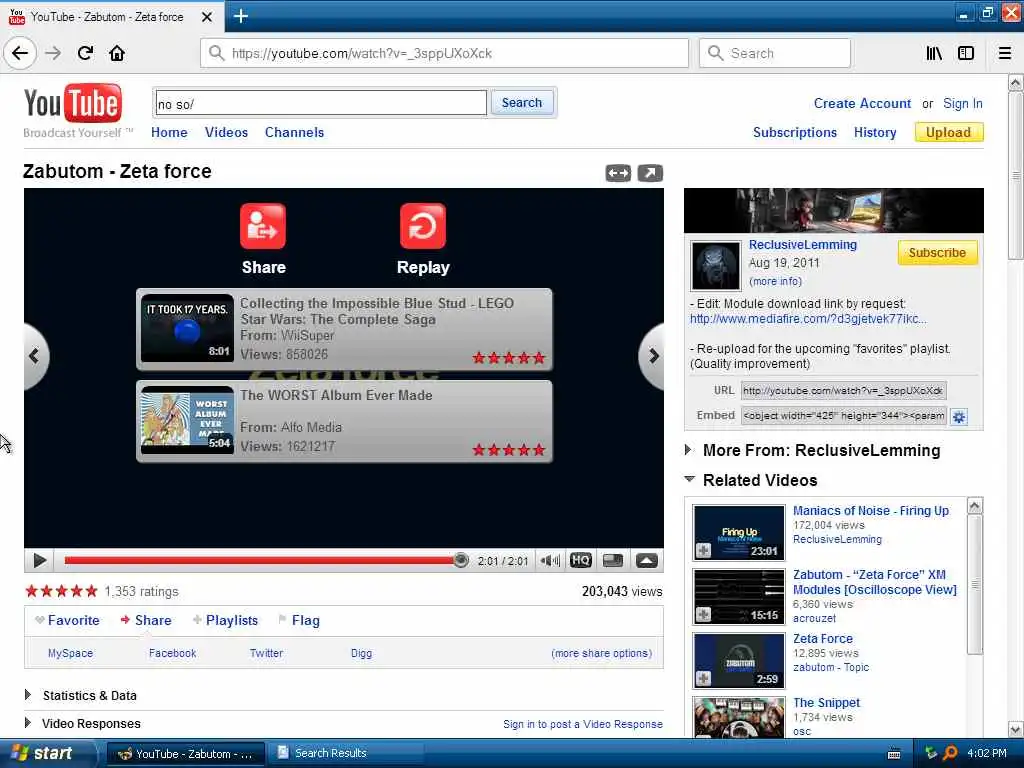Image resolution: width=1024 pixels, height=768 pixels.
Task: Open video in pop-out window icon
Action: coord(650,173)
